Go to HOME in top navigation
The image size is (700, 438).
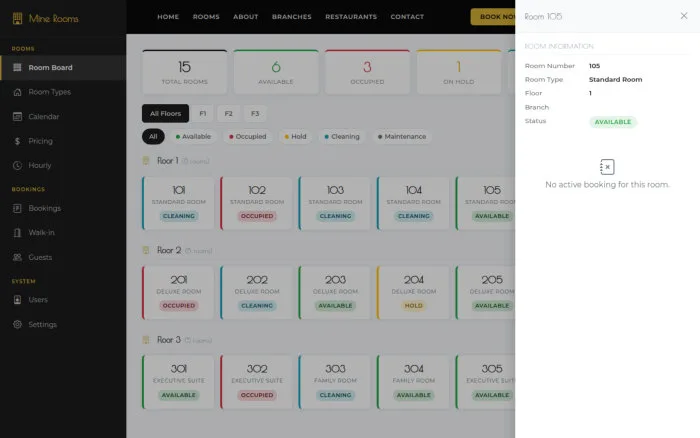point(168,17)
